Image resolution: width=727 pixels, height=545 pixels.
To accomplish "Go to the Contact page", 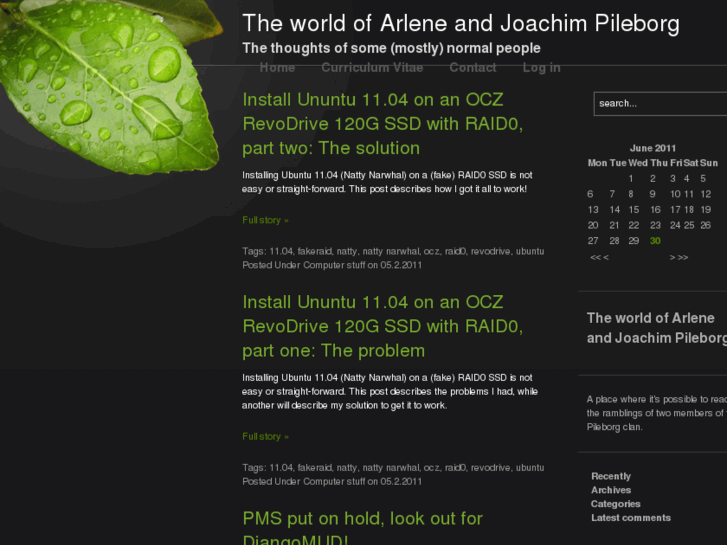I will click(472, 68).
